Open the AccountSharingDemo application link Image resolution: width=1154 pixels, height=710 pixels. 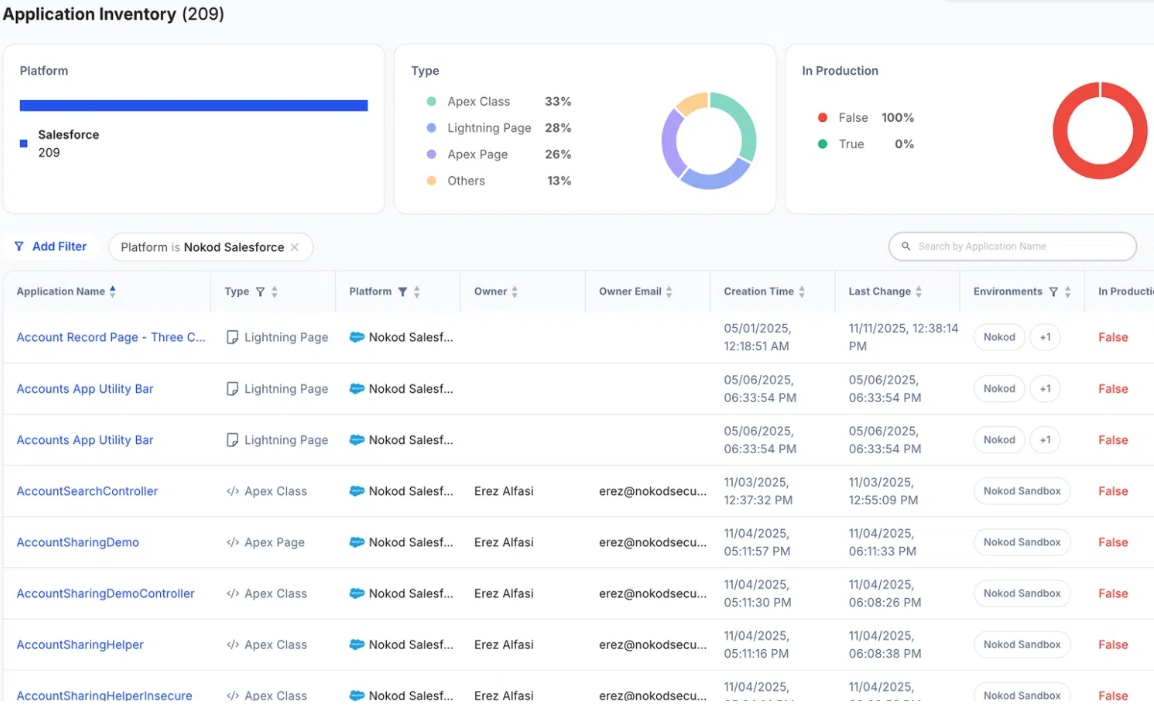(x=77, y=542)
